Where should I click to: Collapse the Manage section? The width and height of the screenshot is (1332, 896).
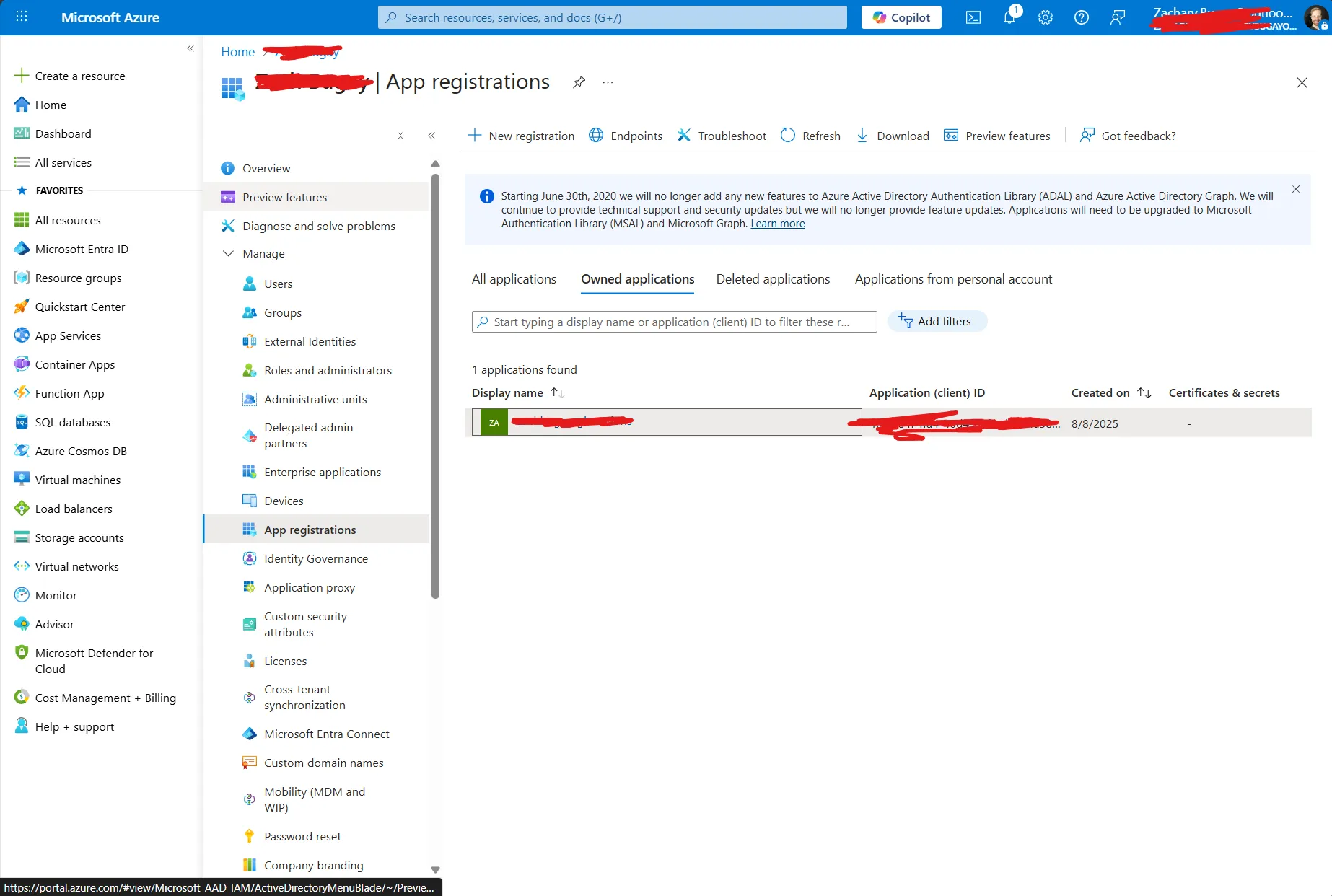(228, 253)
